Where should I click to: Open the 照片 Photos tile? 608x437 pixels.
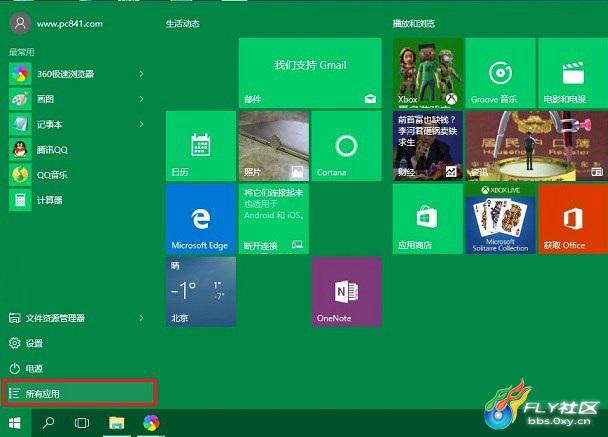click(x=274, y=146)
